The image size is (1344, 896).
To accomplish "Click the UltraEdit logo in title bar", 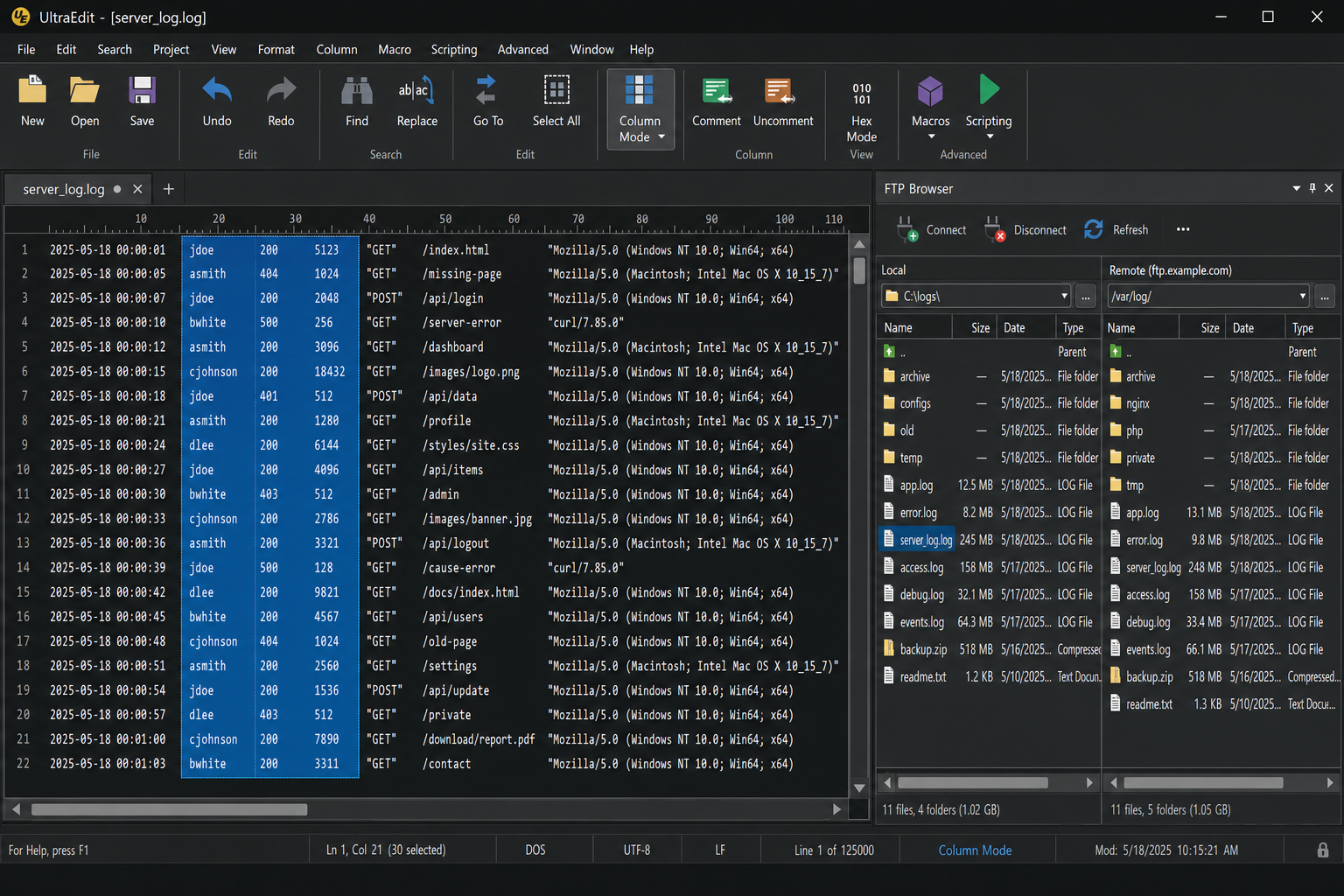I will [x=21, y=17].
